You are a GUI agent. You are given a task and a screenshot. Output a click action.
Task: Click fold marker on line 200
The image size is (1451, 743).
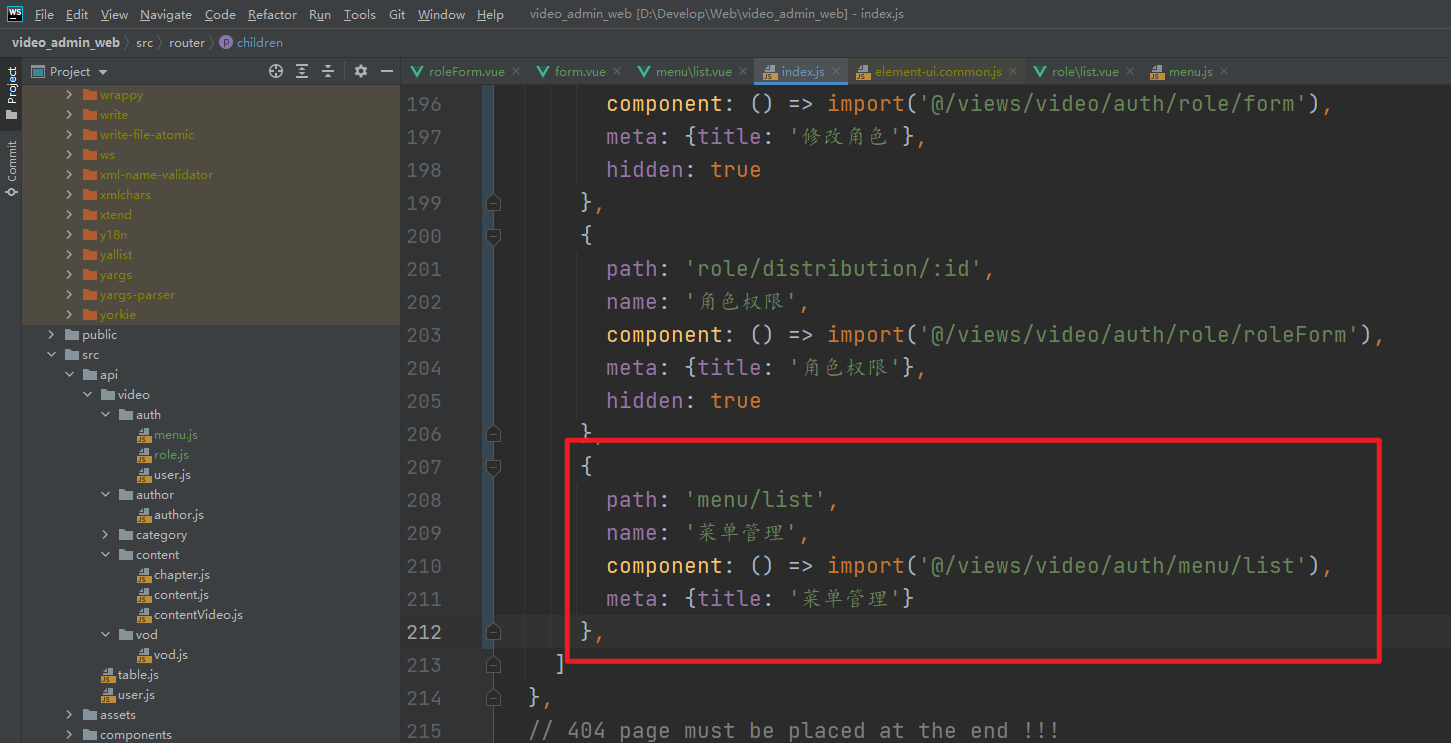pos(492,236)
